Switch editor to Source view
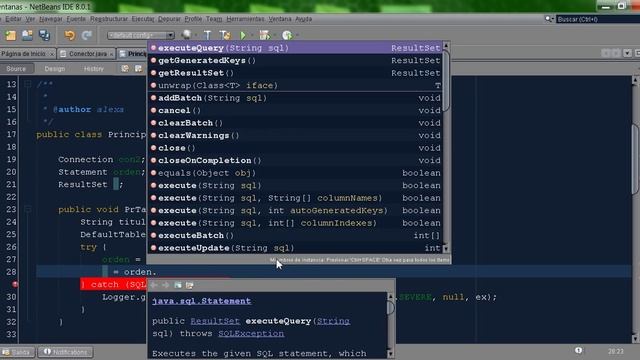Screen dimensions: 640x360 click(x=16, y=69)
